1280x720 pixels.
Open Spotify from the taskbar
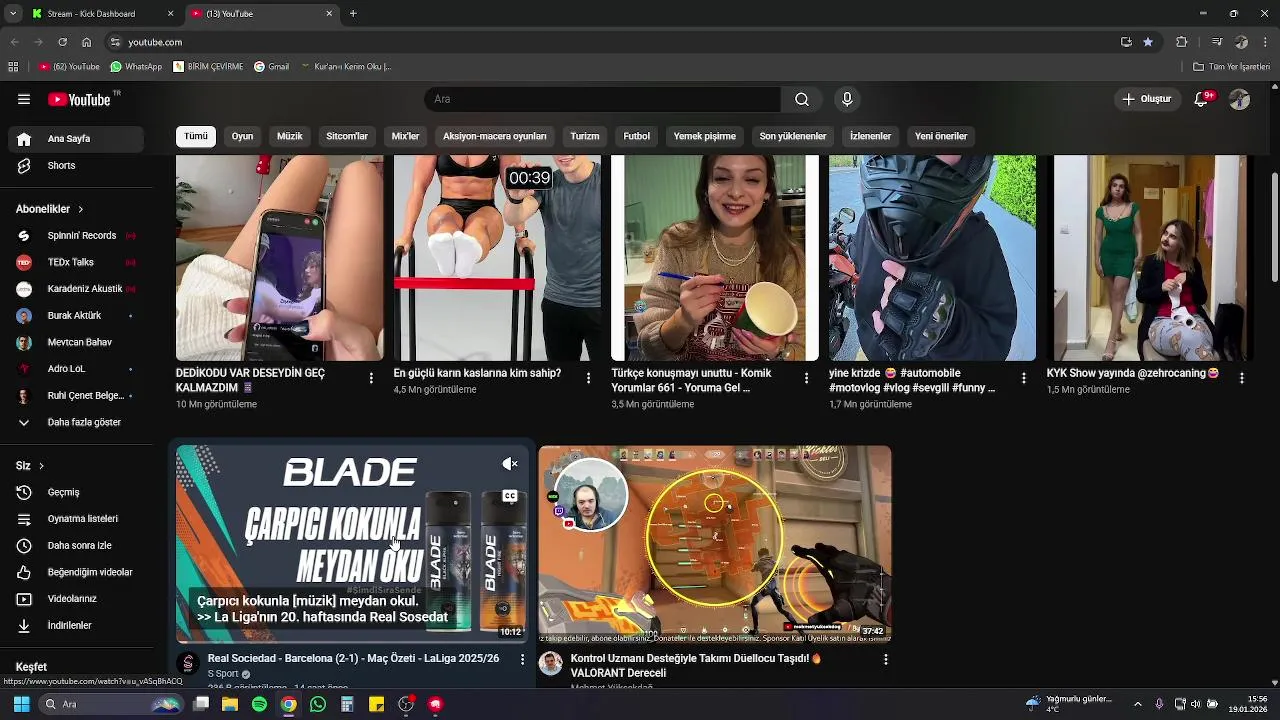point(259,704)
